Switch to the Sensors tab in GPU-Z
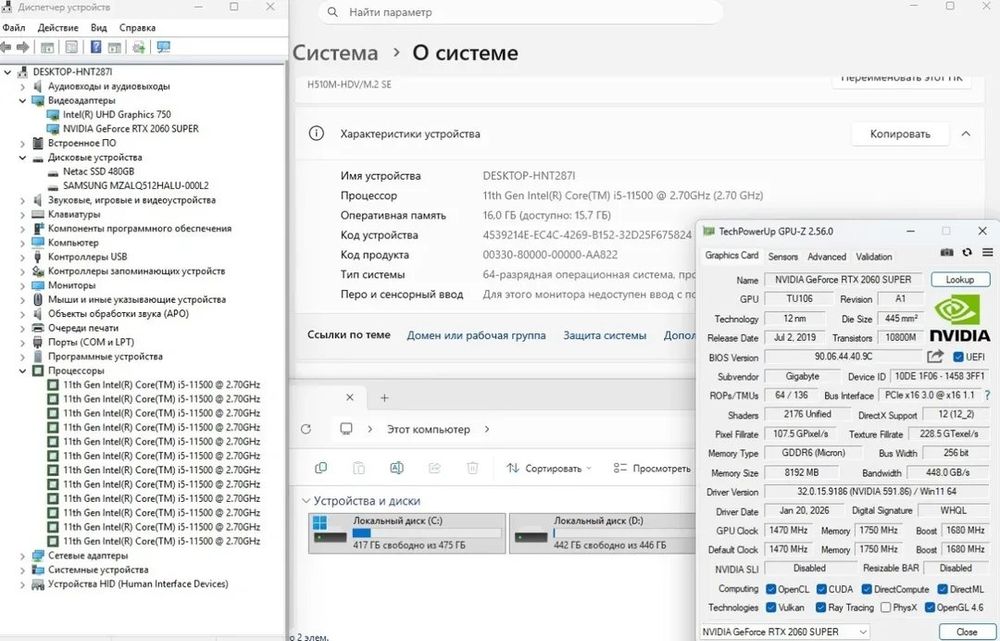 point(783,256)
